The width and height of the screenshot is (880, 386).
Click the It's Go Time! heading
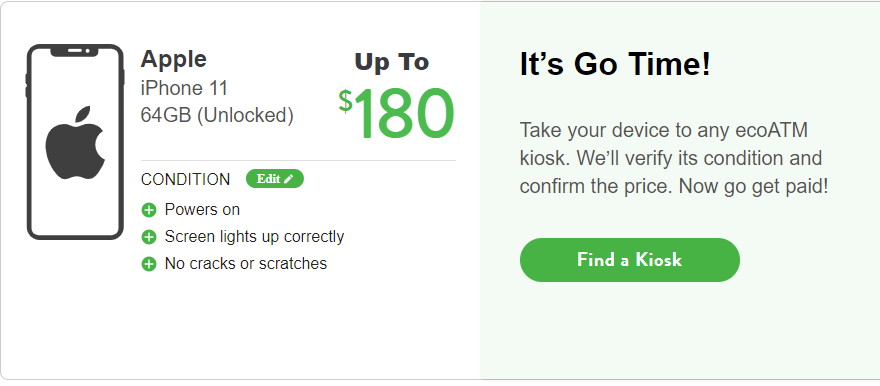click(615, 64)
